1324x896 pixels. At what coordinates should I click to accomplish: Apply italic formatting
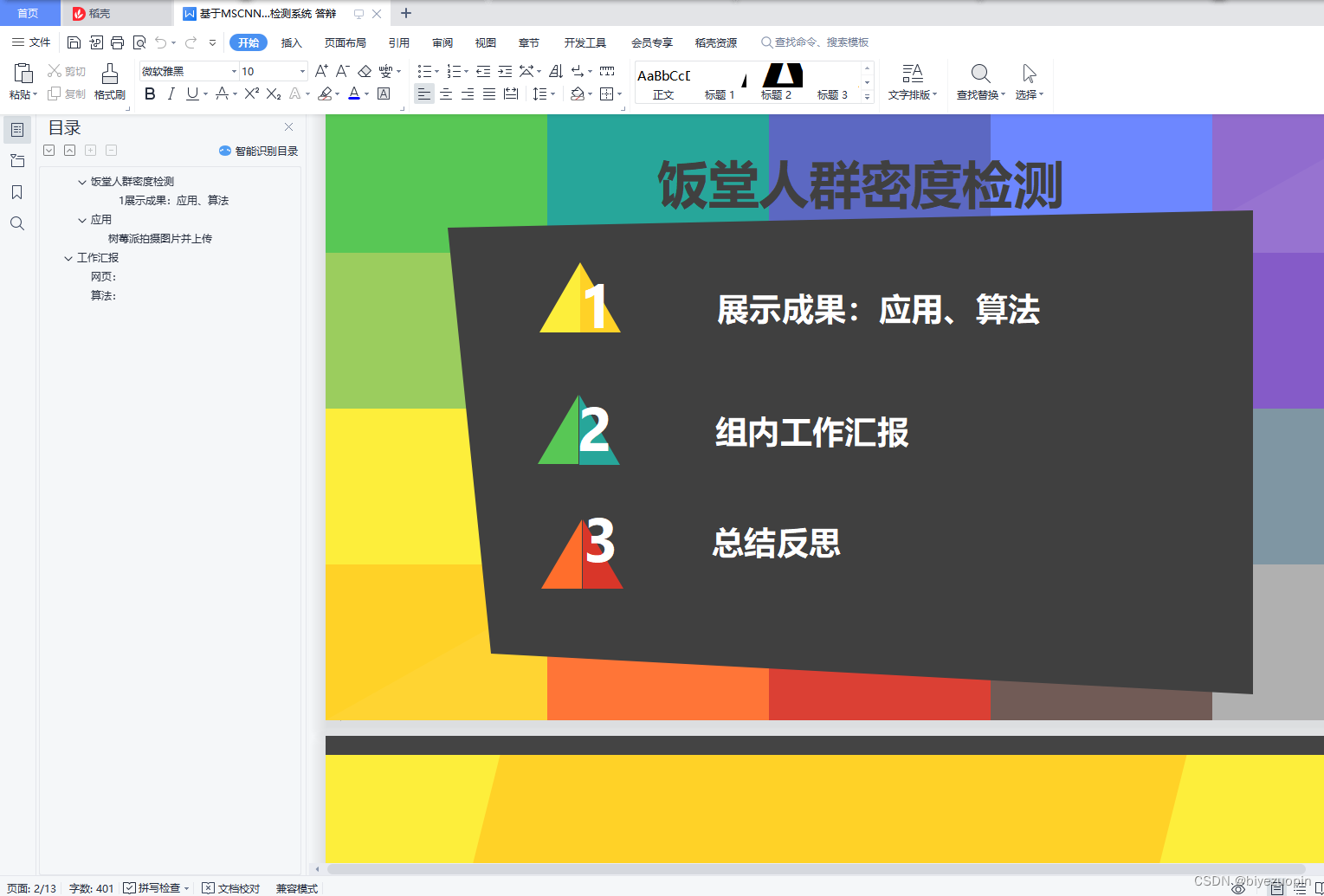[x=172, y=93]
